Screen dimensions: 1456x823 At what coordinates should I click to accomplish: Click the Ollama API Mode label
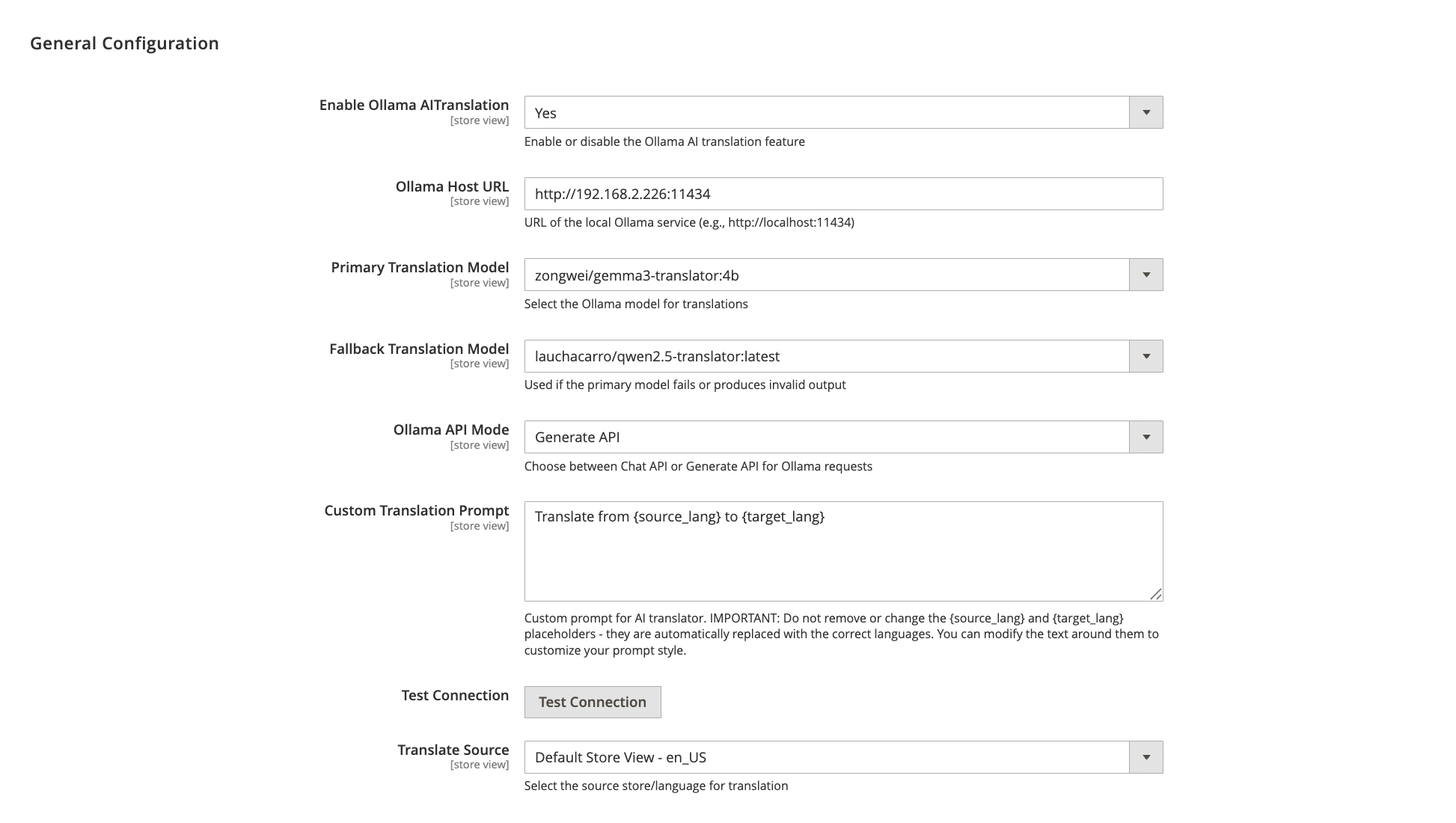click(451, 429)
